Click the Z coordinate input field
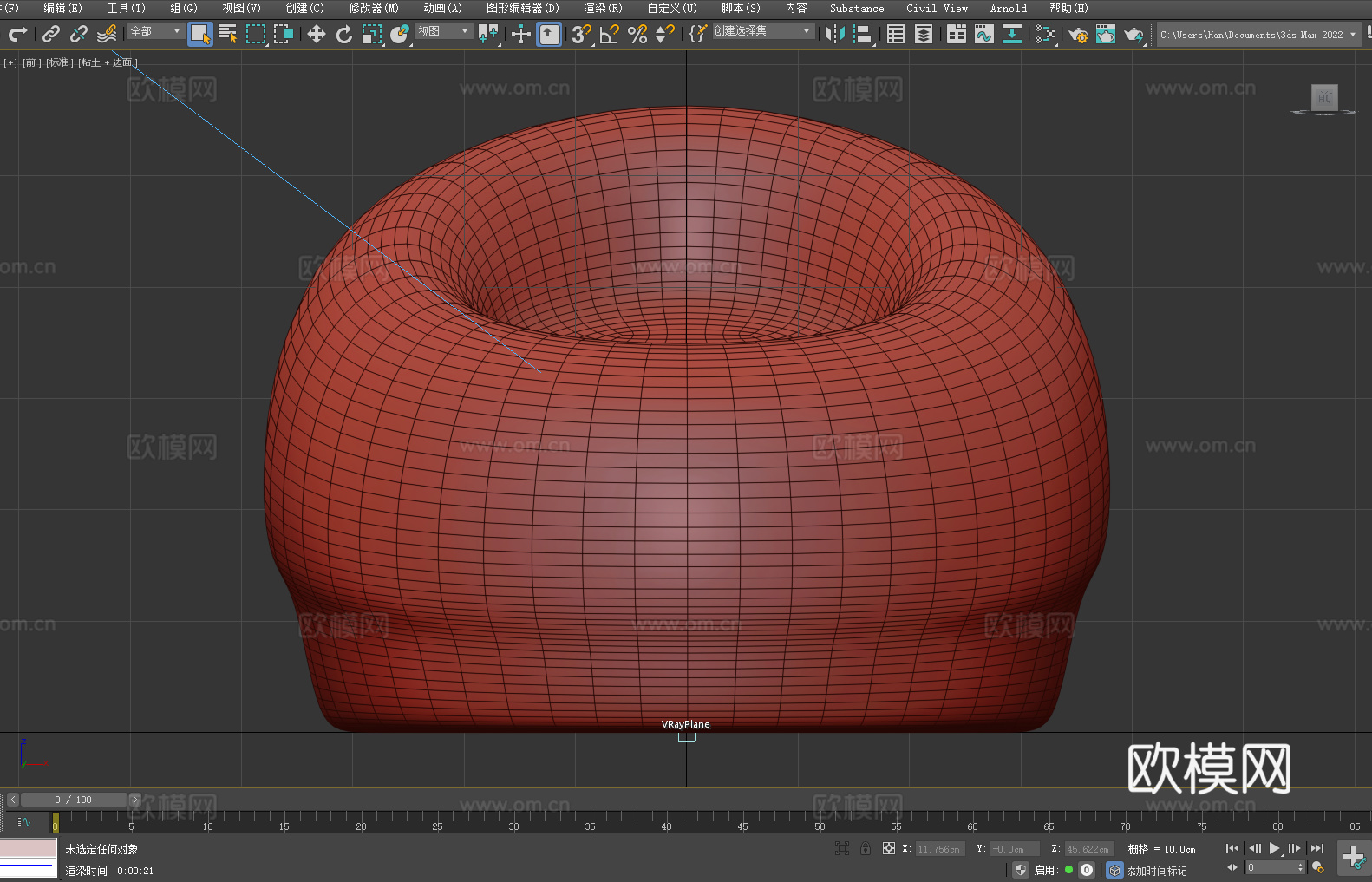 click(1088, 849)
